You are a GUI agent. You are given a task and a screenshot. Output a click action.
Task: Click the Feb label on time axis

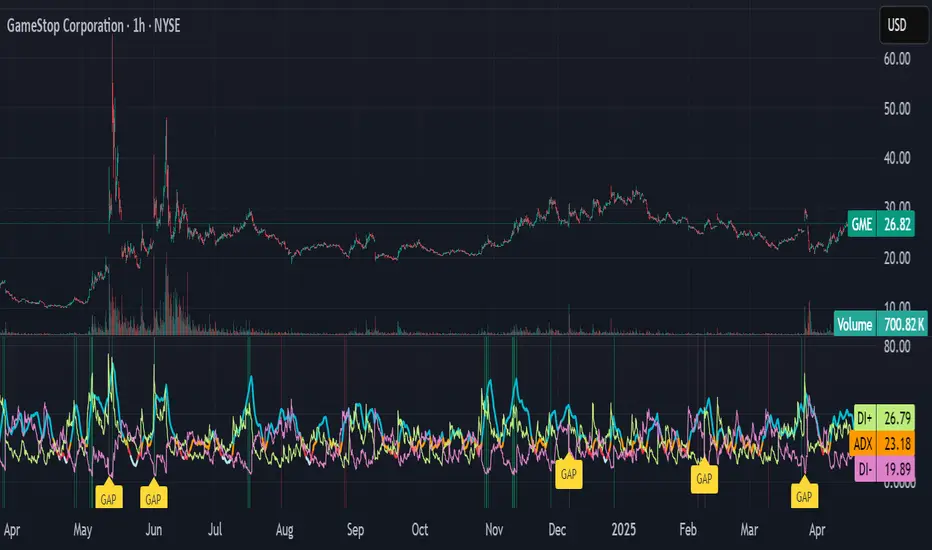click(688, 529)
